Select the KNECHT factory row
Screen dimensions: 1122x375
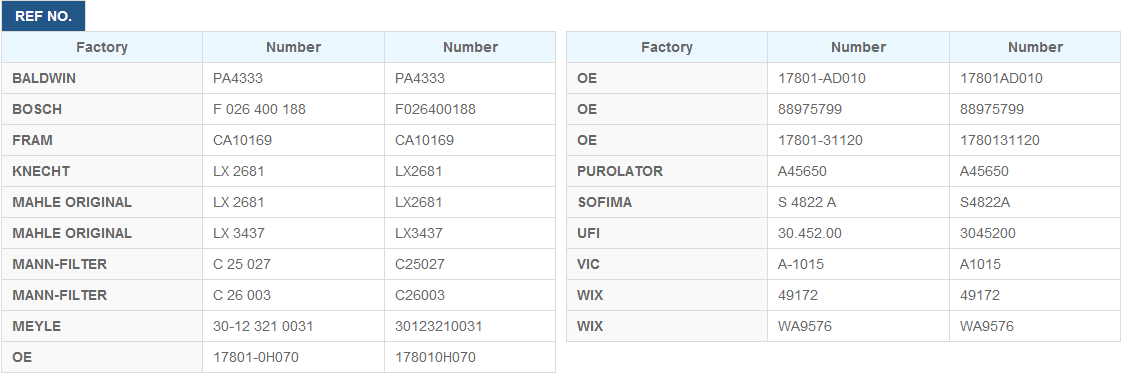pos(278,171)
